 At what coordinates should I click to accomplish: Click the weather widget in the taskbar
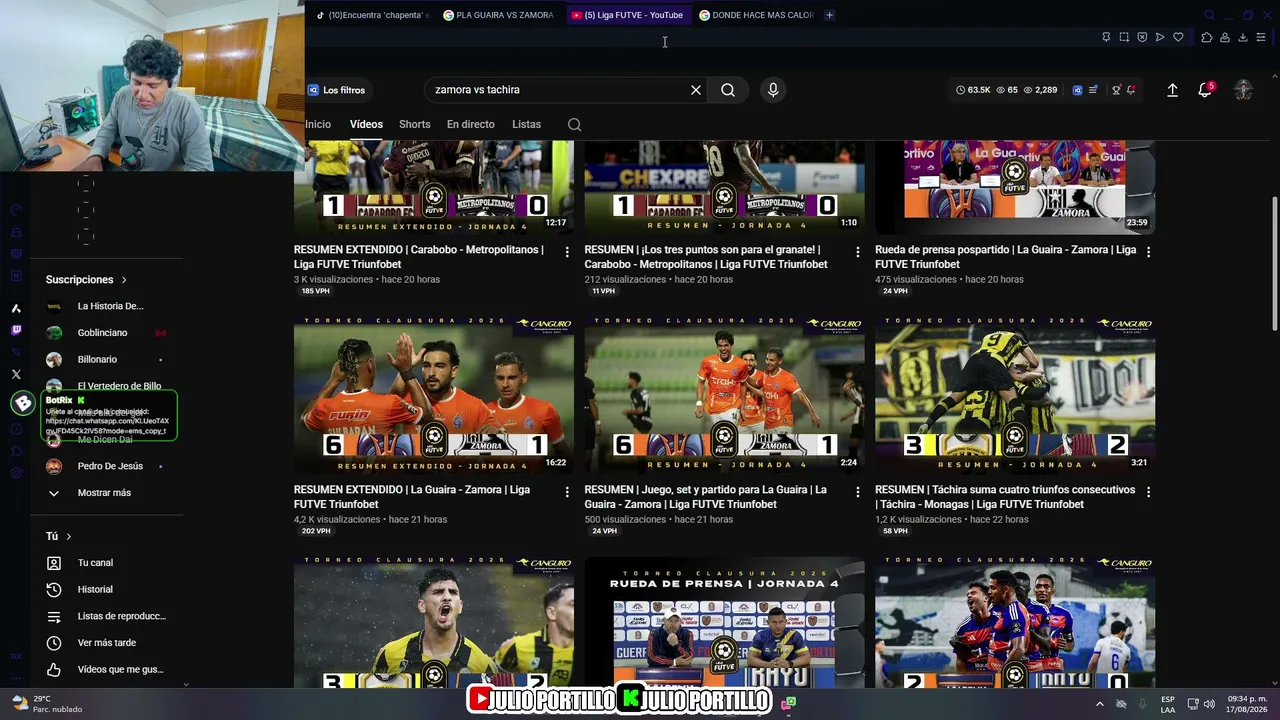click(x=47, y=704)
